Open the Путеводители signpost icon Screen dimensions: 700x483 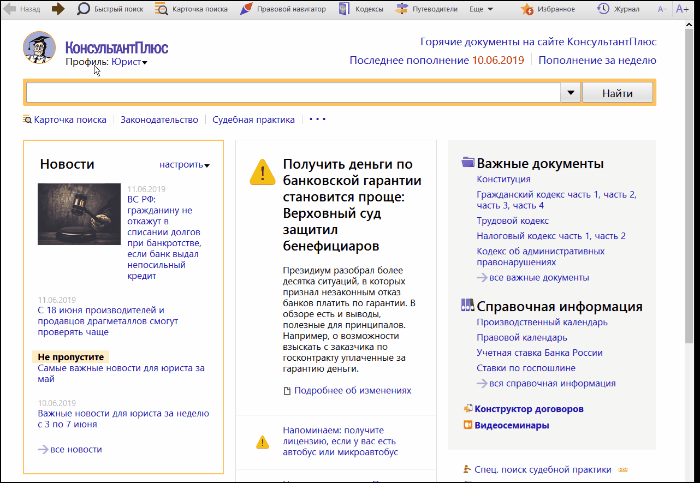click(402, 8)
